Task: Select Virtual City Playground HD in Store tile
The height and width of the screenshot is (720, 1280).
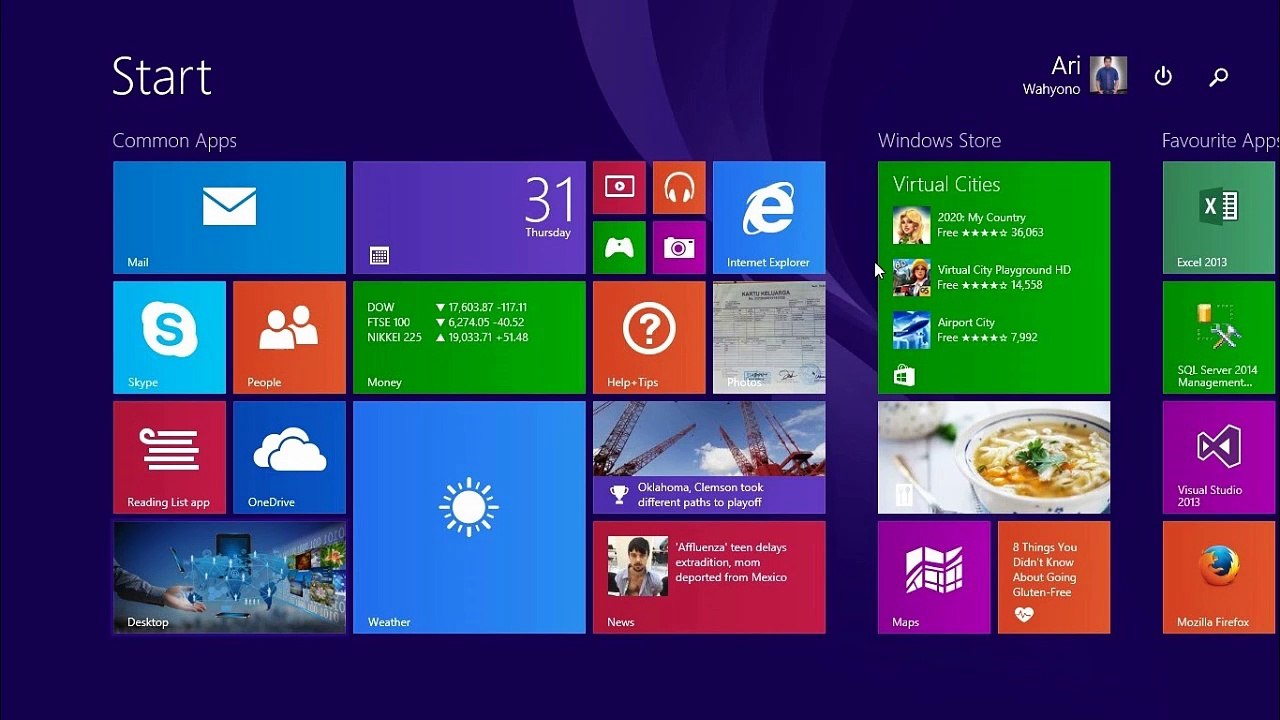Action: tap(982, 277)
